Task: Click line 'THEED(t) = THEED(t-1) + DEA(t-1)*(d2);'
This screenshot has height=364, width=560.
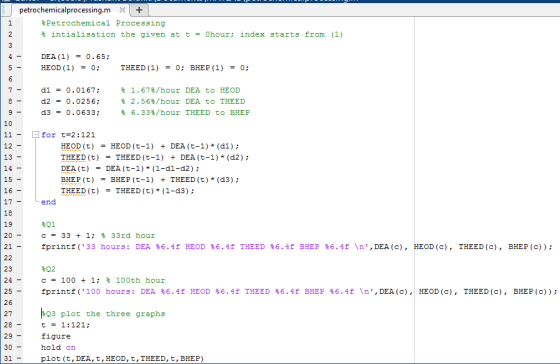Action: click(x=155, y=157)
